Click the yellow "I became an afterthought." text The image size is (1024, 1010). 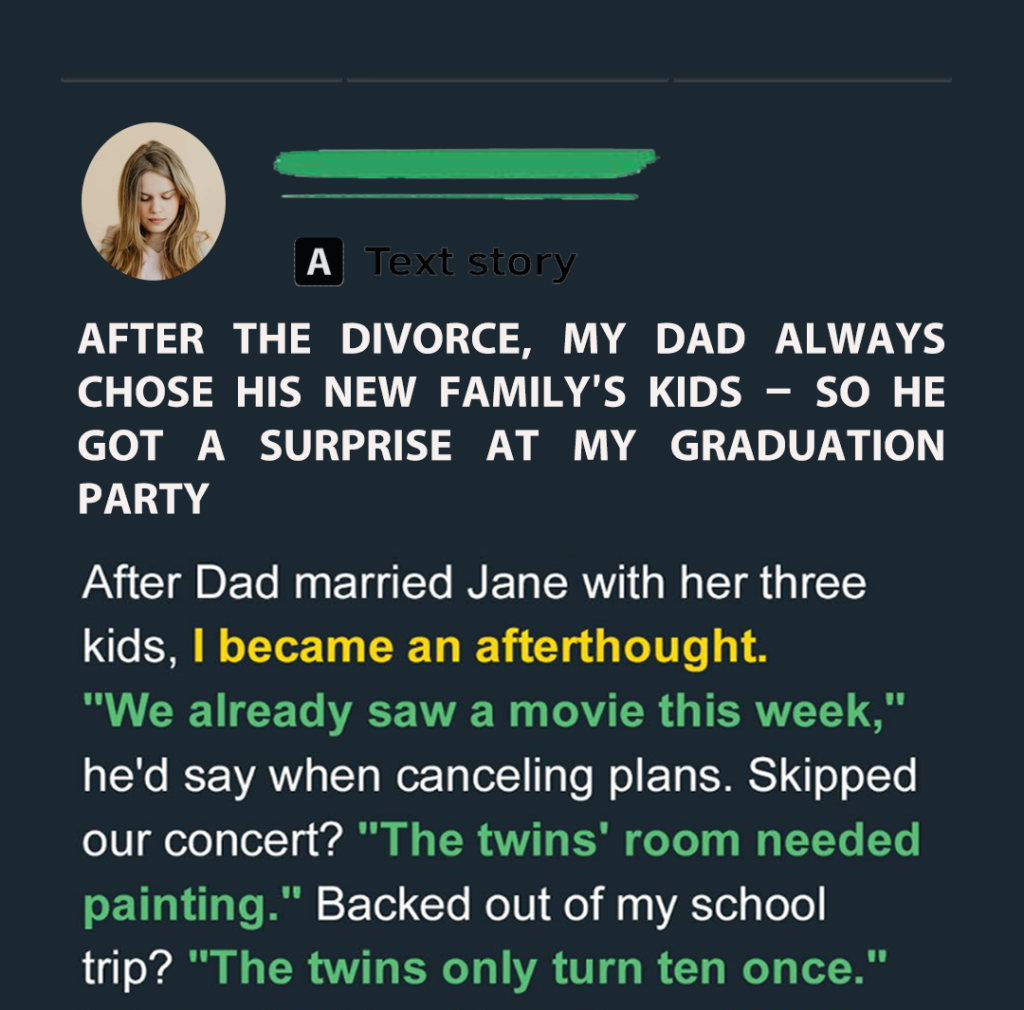tap(480, 646)
